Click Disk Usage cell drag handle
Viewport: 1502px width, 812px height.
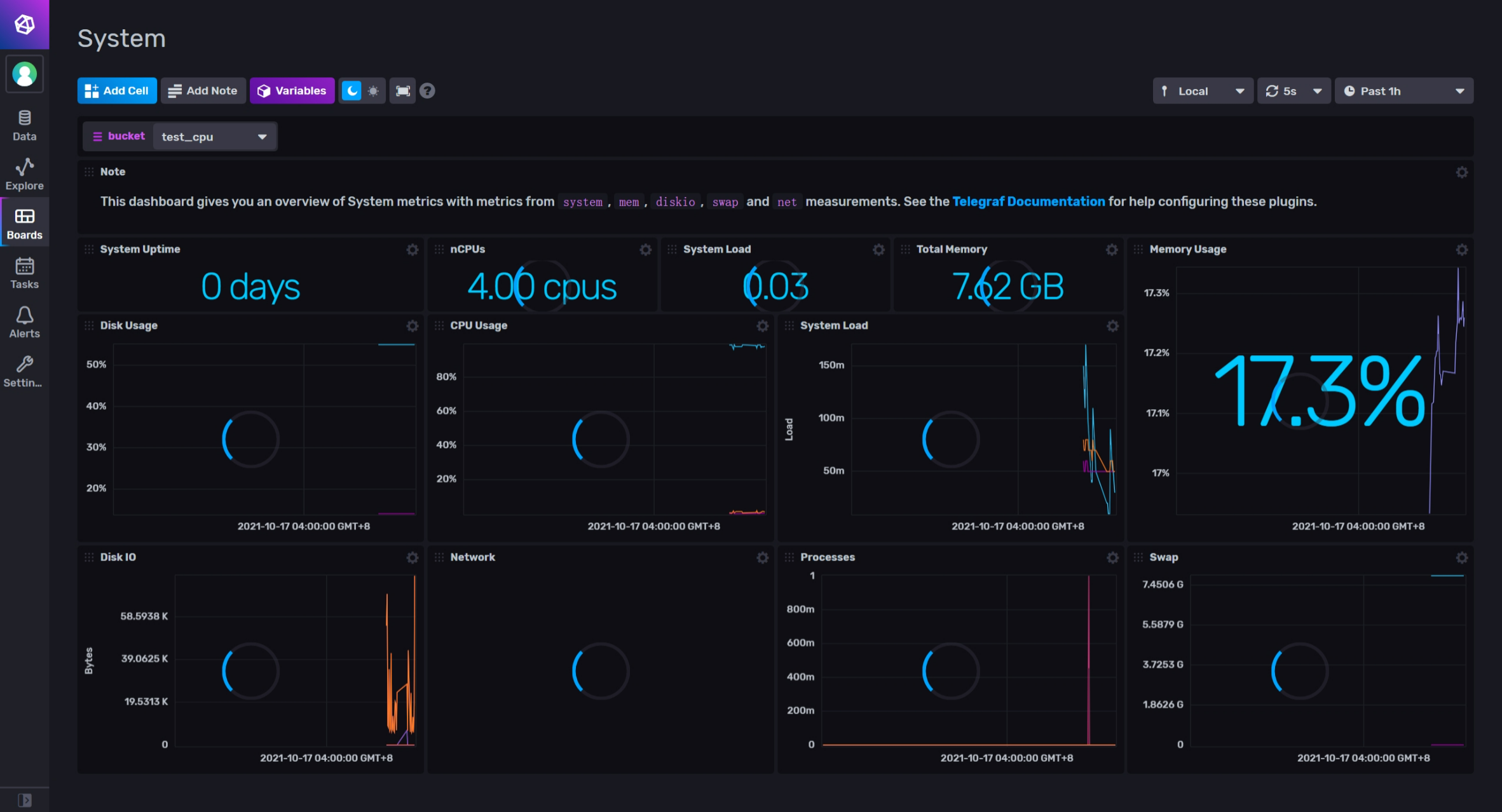(89, 326)
